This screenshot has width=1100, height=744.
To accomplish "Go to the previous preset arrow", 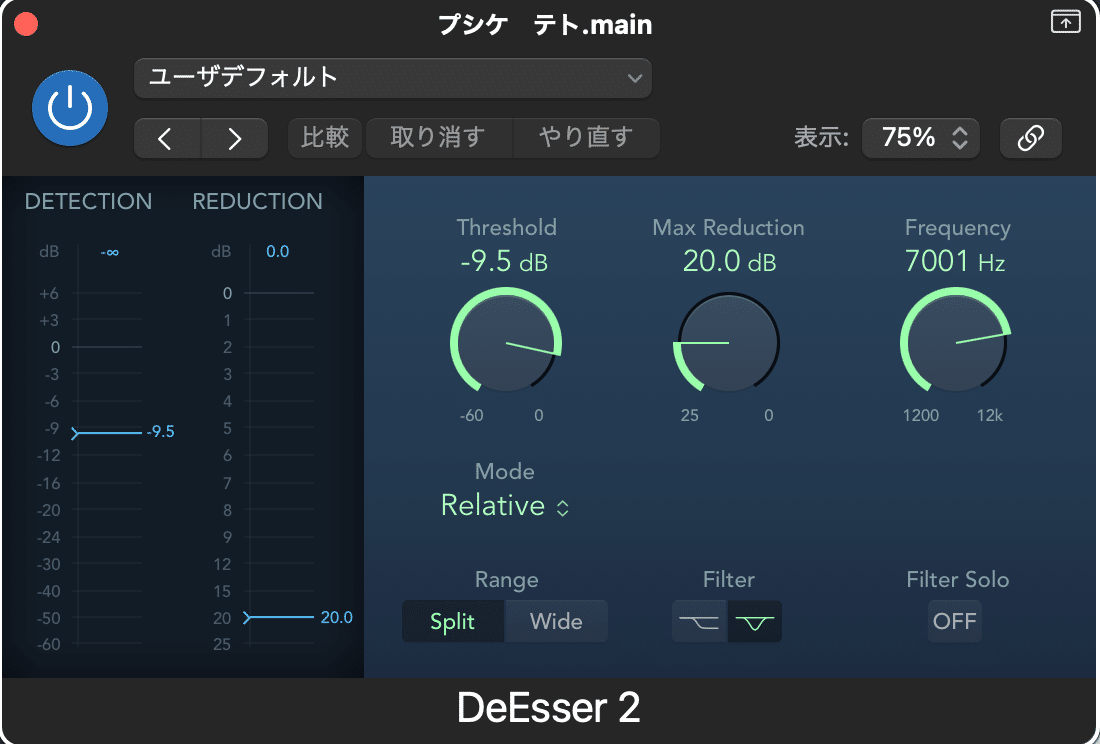I will [x=167, y=138].
